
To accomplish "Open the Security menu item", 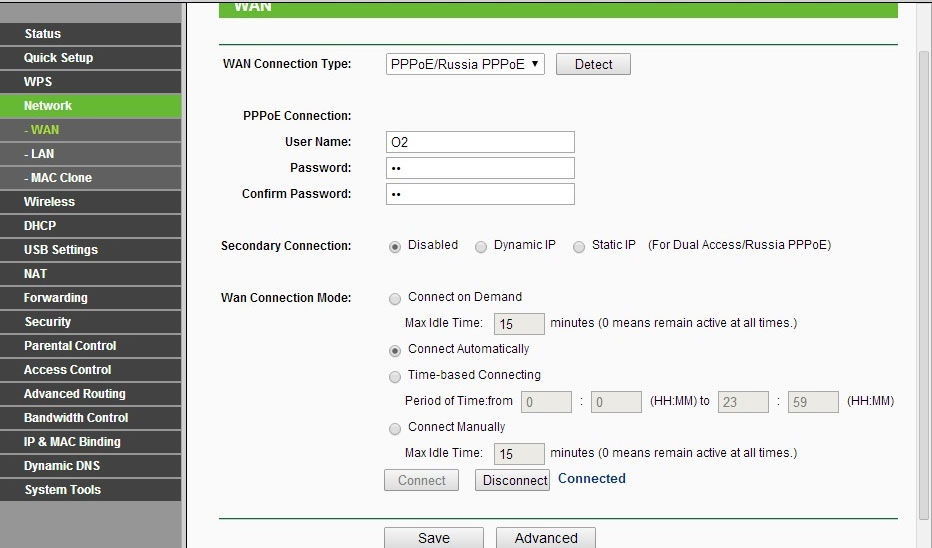I will click(90, 322).
